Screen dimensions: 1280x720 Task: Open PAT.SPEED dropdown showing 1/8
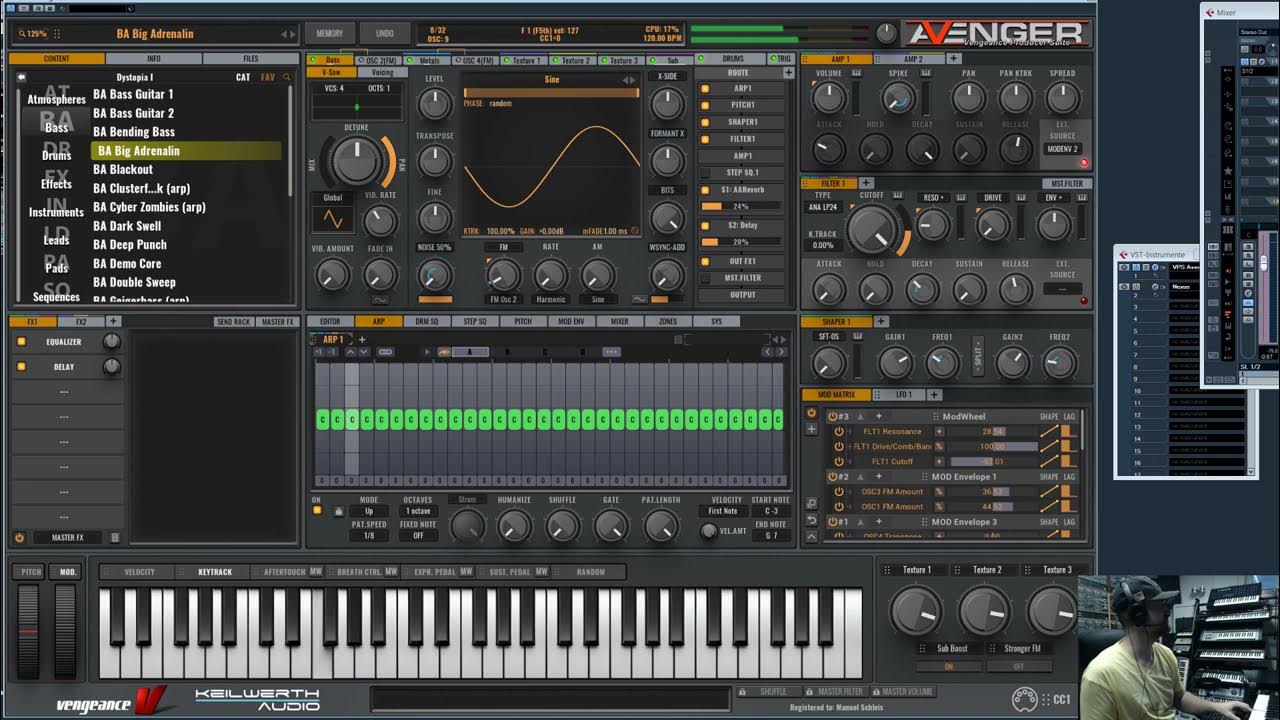369,535
